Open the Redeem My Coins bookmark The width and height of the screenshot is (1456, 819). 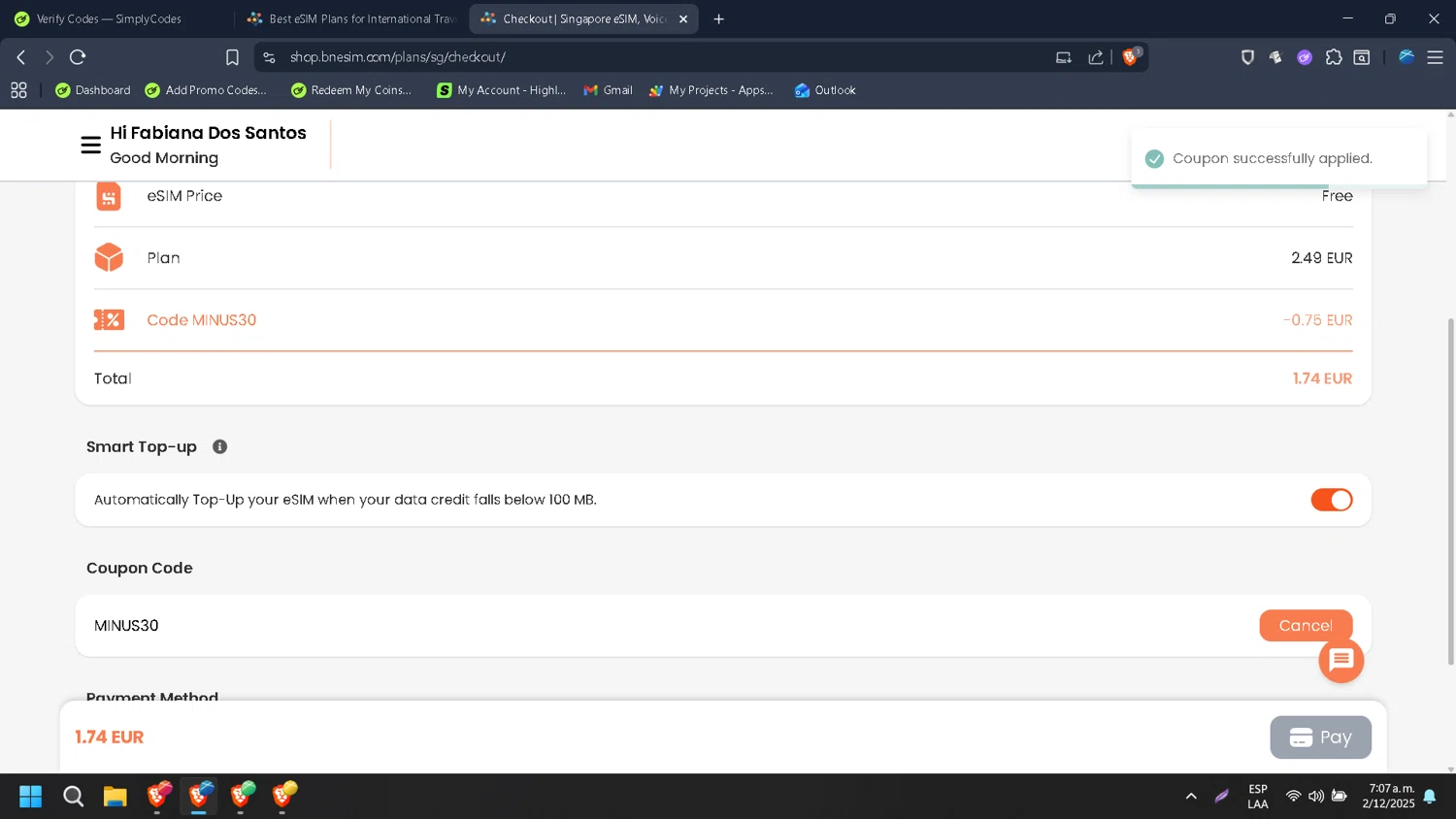click(351, 90)
